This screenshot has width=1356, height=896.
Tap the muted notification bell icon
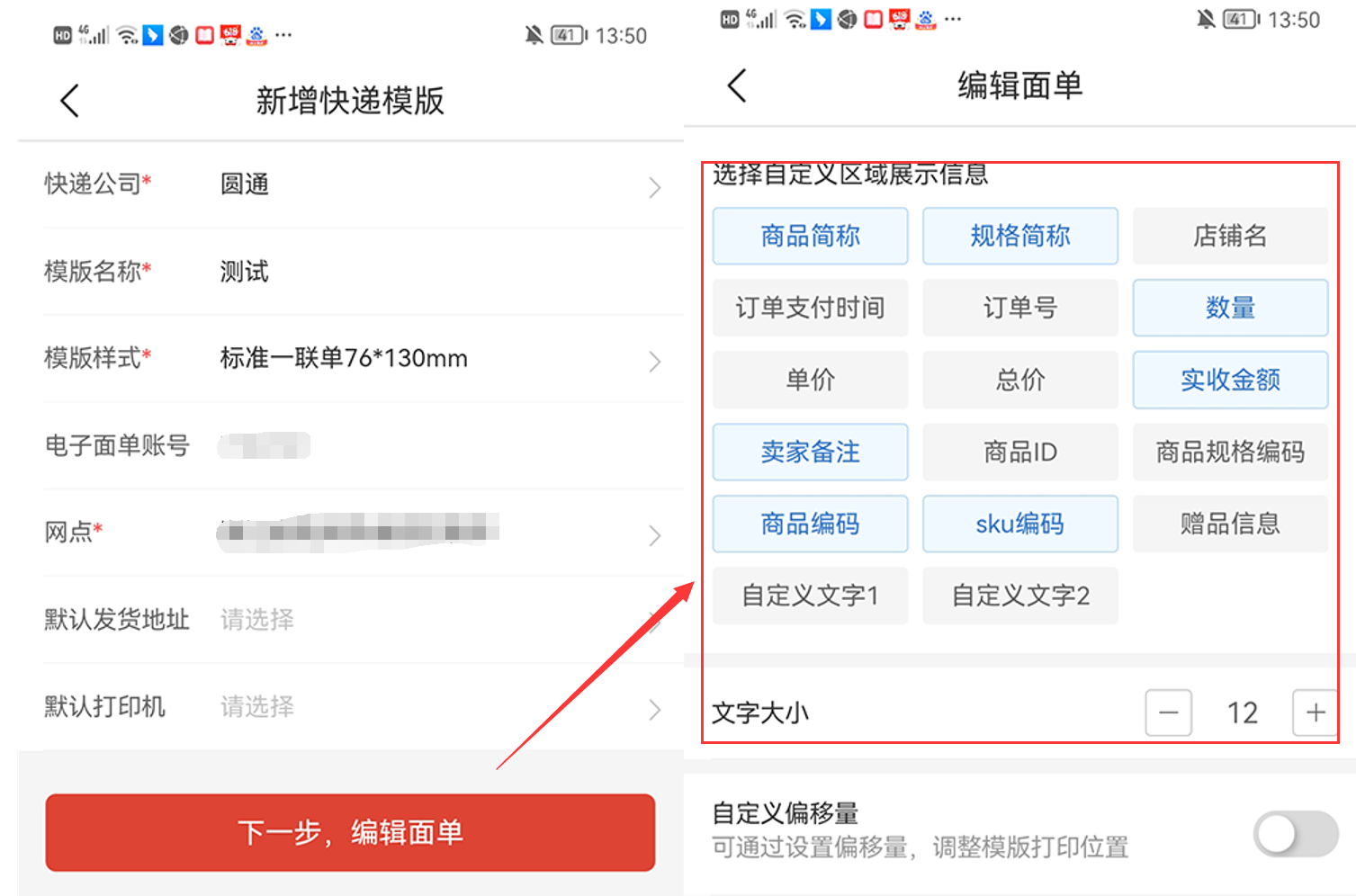534,35
